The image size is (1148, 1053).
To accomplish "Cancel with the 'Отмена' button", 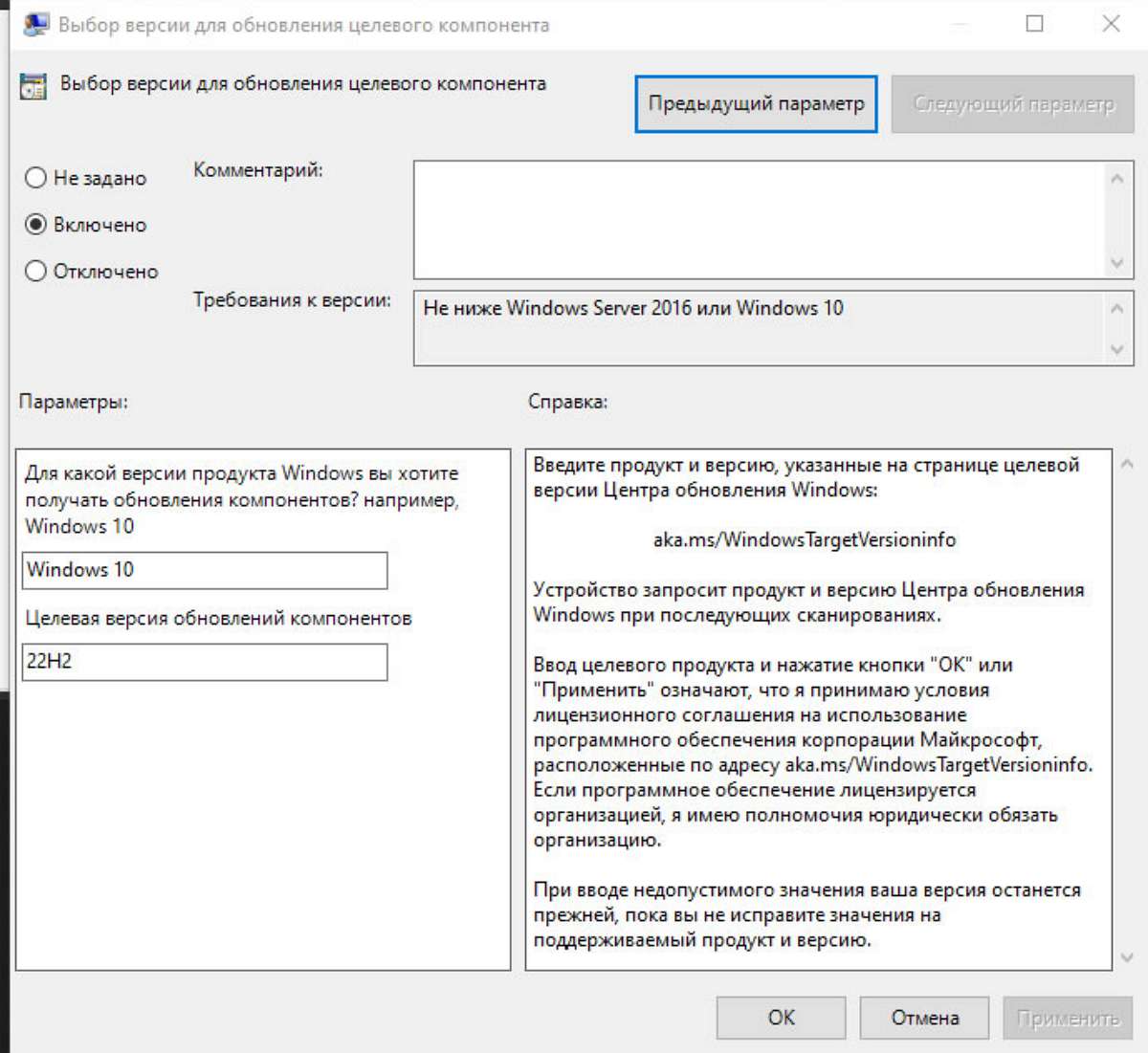I will coord(924,1019).
